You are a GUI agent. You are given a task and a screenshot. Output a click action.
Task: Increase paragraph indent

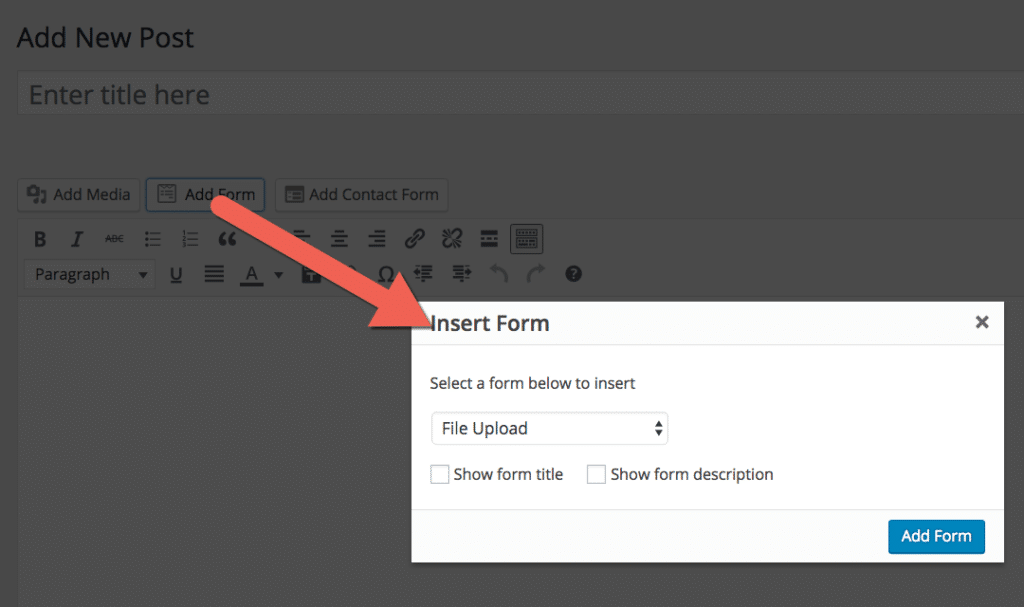click(462, 274)
